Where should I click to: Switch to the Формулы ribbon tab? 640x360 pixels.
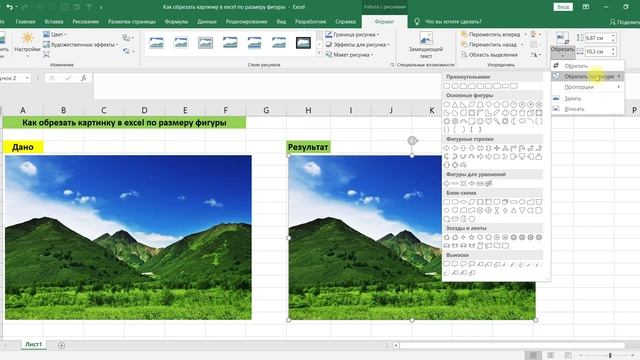(176, 22)
